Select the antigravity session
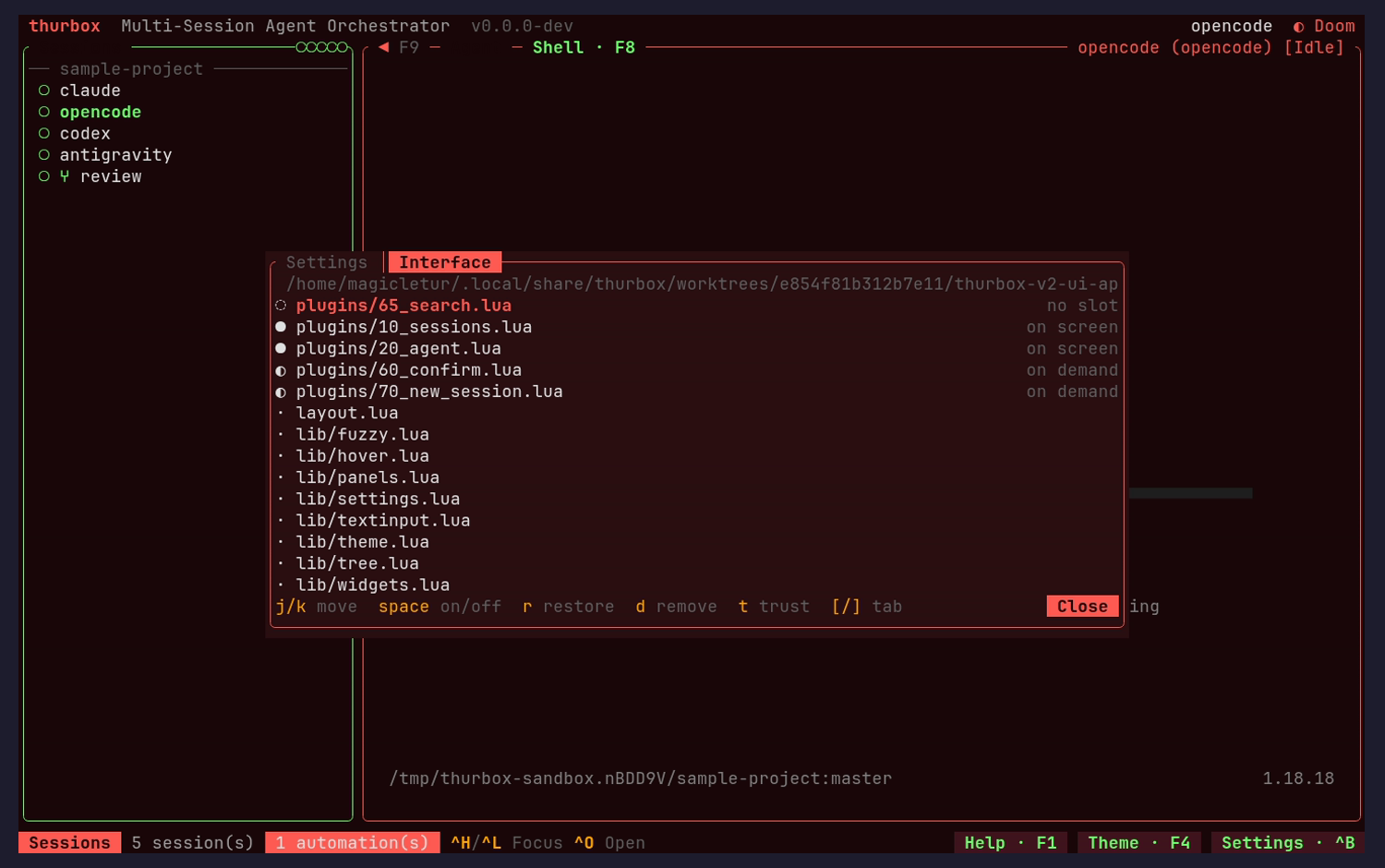1385x868 pixels. click(115, 155)
